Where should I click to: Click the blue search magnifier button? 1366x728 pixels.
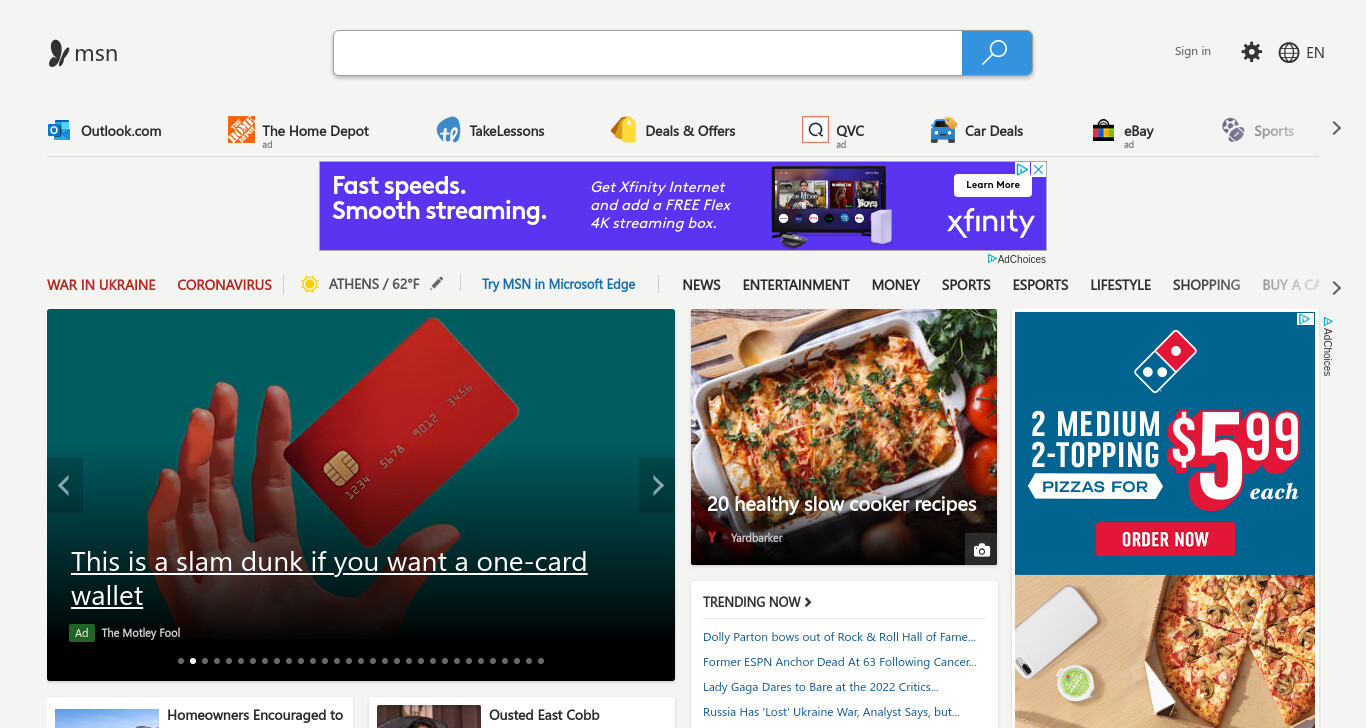tap(996, 53)
